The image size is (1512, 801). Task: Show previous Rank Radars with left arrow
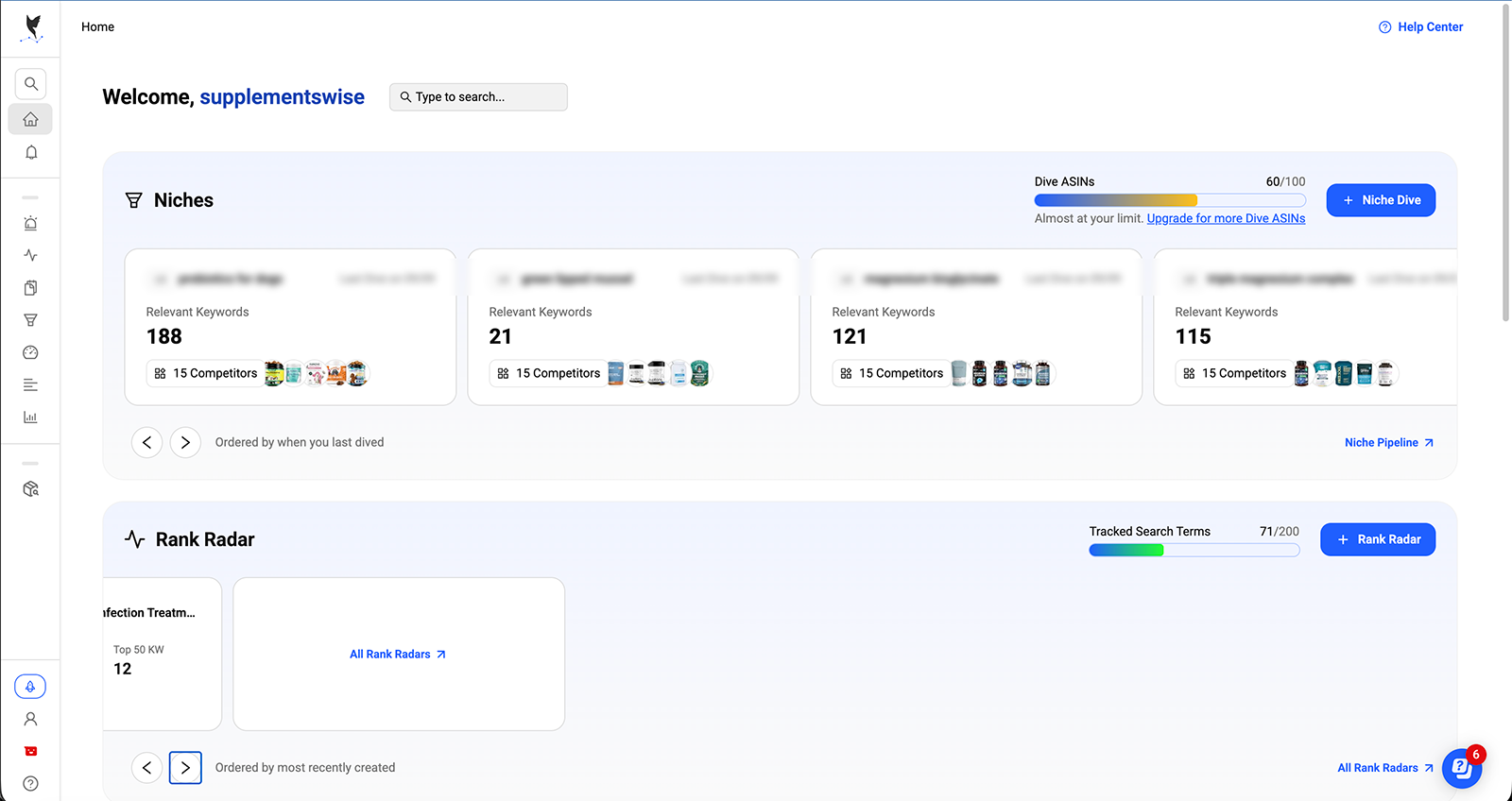point(146,768)
